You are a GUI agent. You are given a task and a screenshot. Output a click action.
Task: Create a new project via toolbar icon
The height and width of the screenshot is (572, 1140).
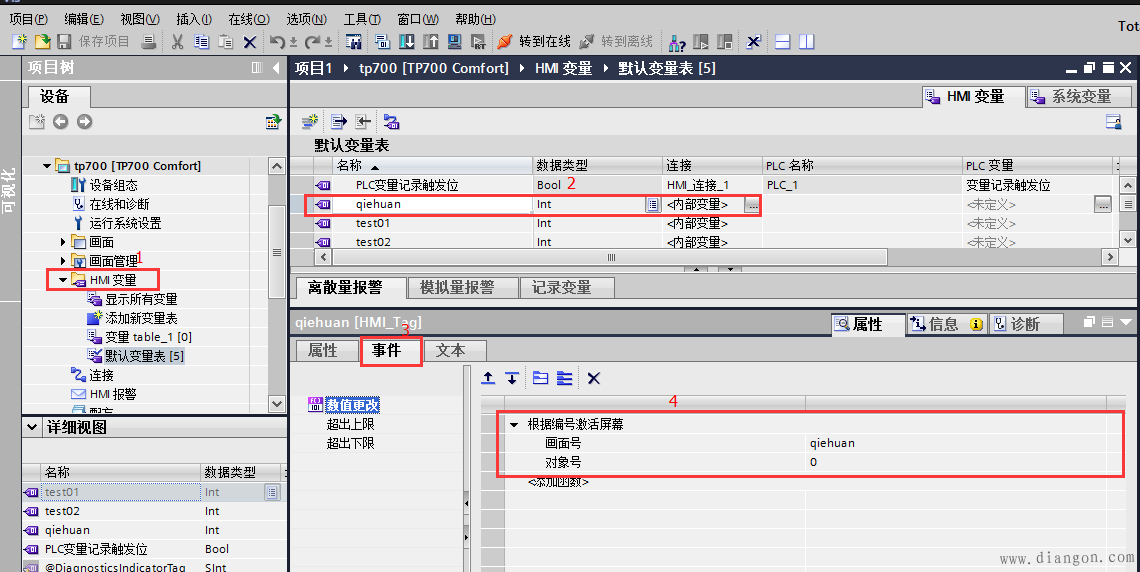[20, 41]
